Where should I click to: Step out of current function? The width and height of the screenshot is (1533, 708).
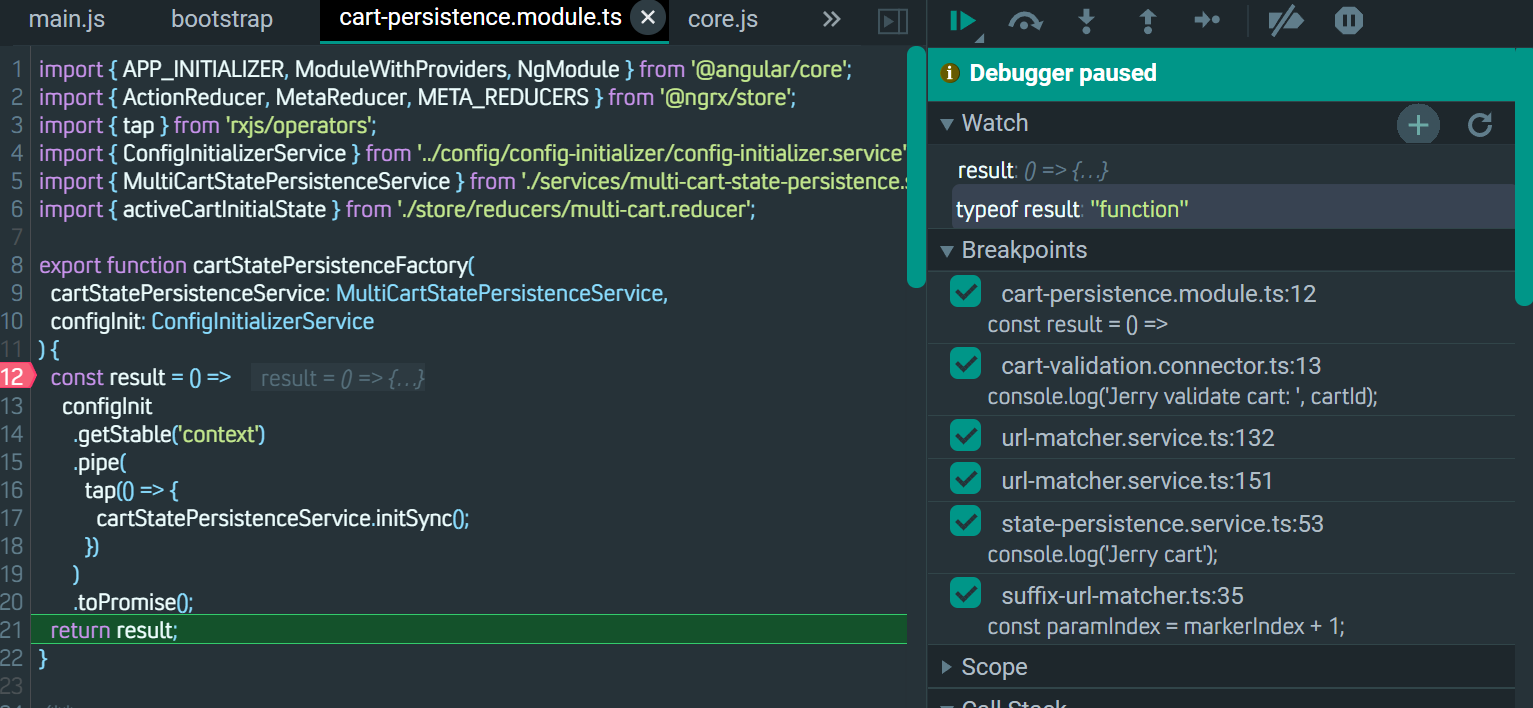(1147, 21)
